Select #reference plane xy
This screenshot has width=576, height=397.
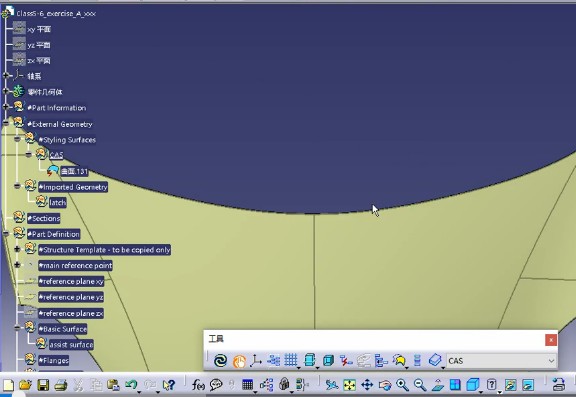point(71,282)
